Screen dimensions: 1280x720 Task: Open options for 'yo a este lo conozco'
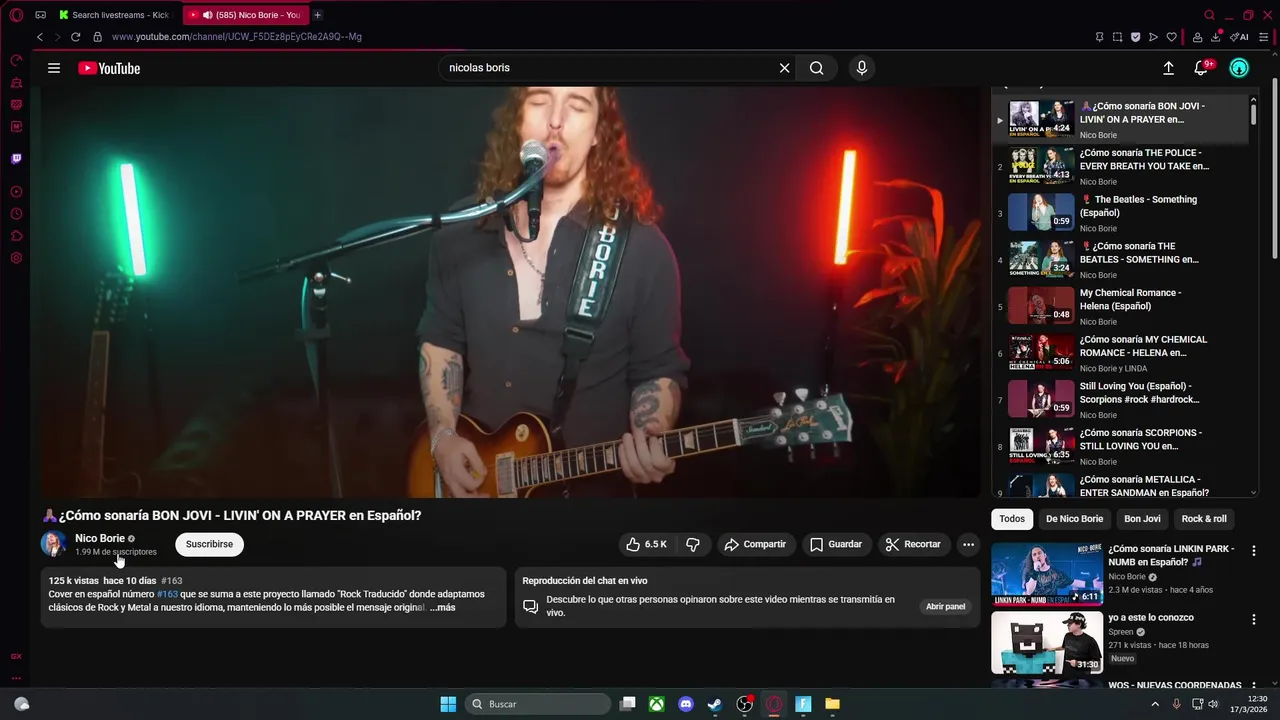coord(1253,620)
